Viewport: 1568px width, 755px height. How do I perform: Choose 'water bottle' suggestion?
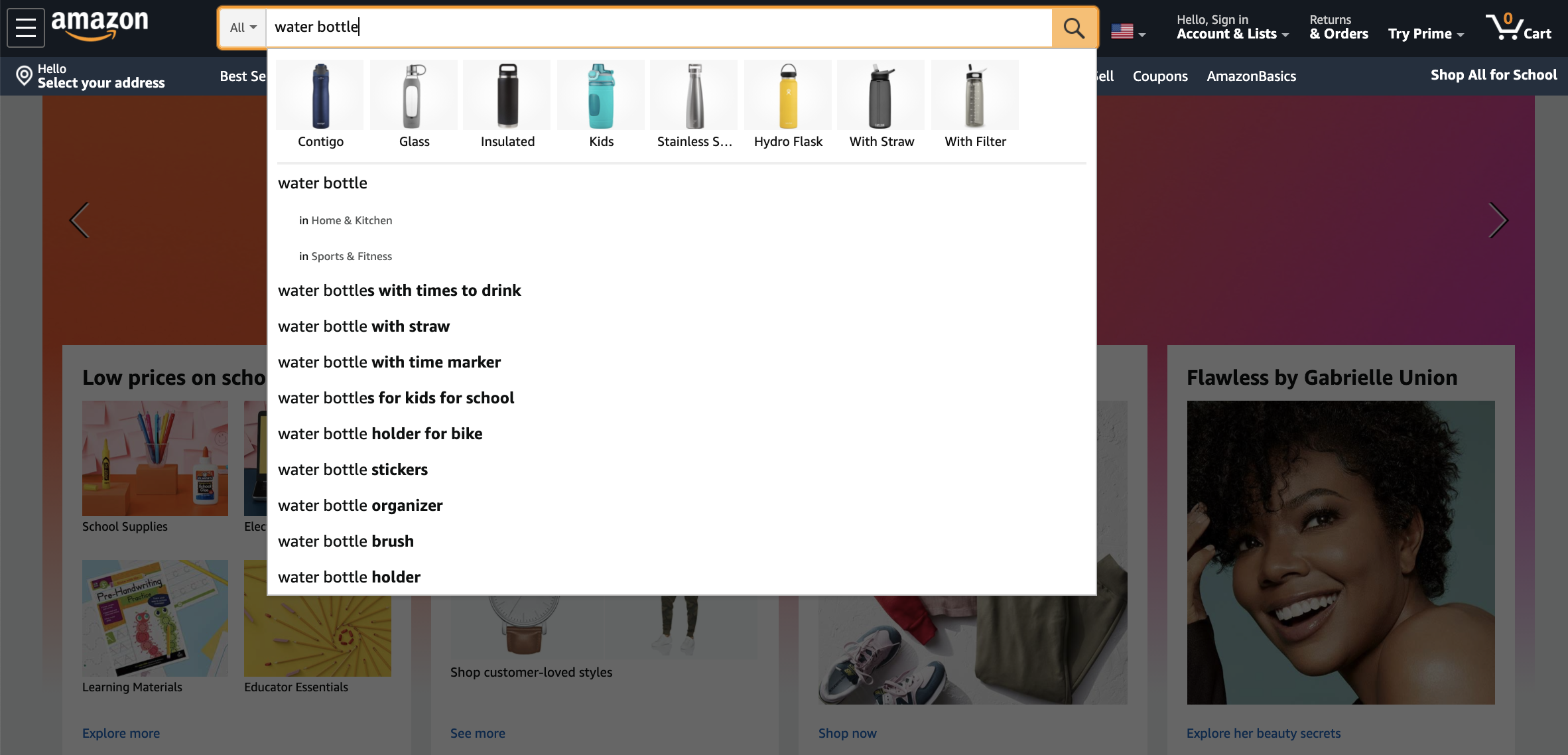pos(682,183)
